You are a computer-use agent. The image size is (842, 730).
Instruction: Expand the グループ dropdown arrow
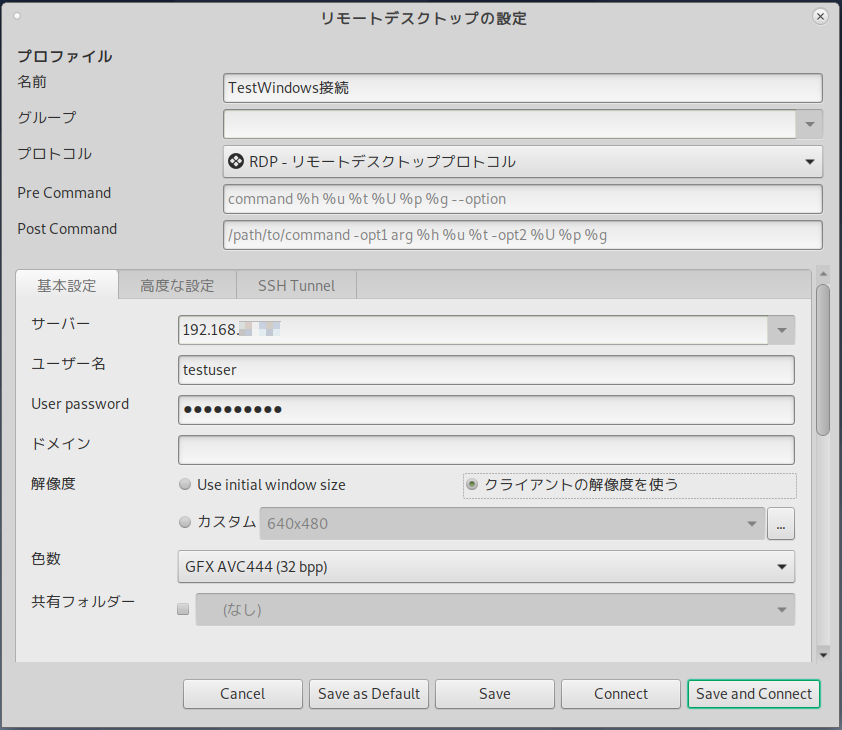(x=809, y=124)
